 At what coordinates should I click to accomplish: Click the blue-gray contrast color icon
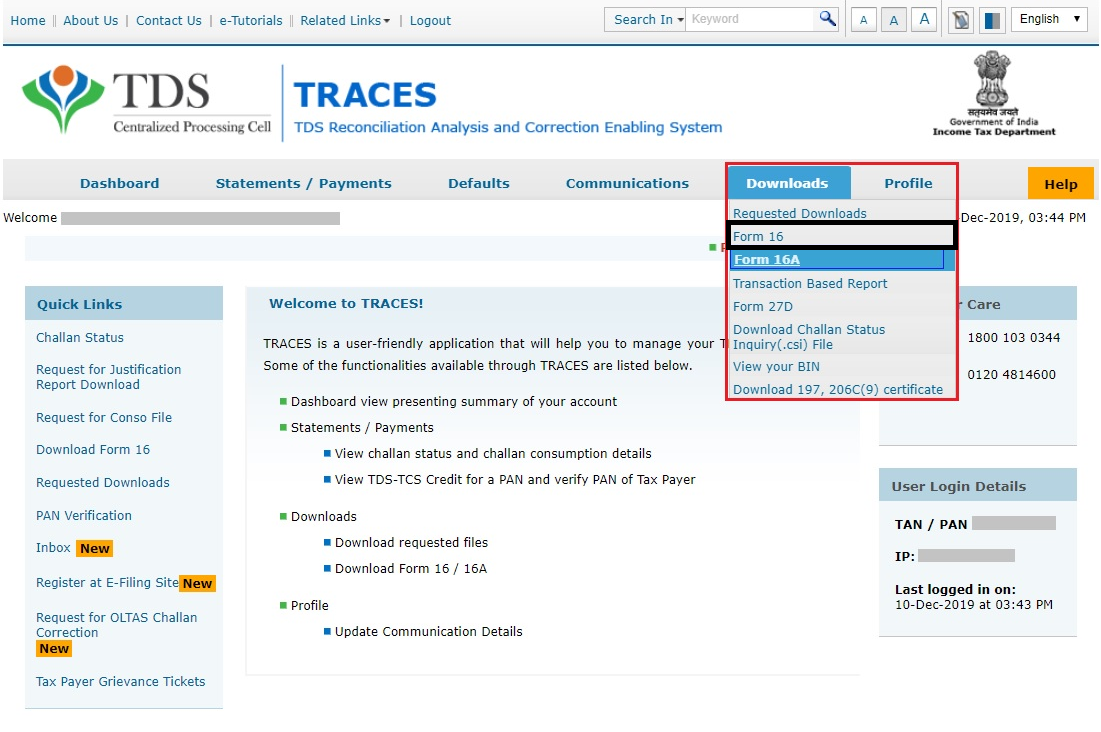point(991,19)
